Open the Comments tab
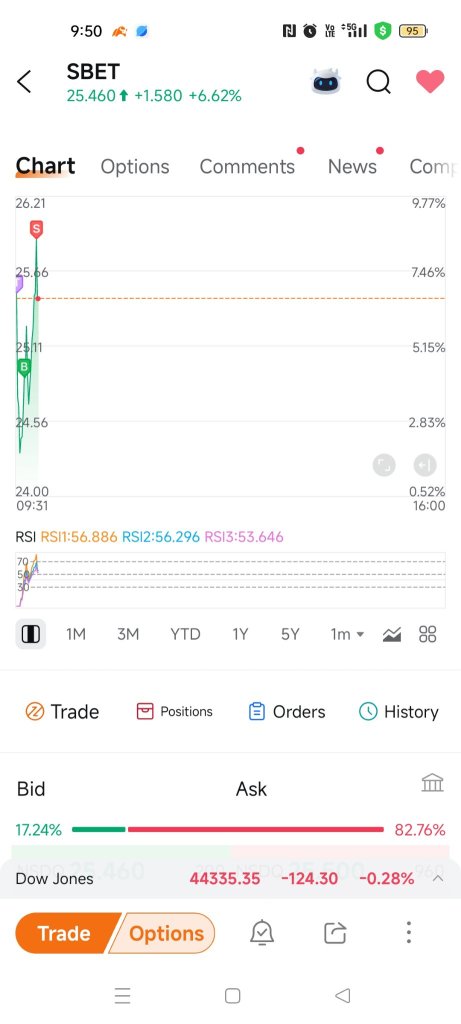Viewport: 461px width, 1024px height. pos(247,167)
